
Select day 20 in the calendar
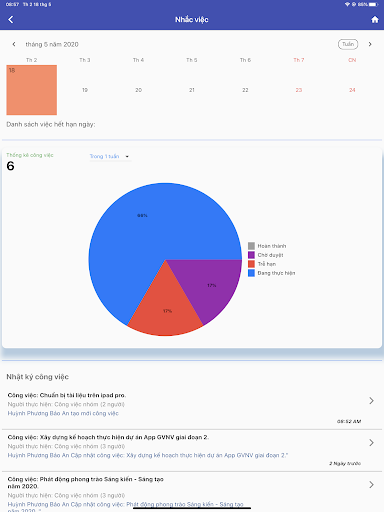click(x=138, y=90)
